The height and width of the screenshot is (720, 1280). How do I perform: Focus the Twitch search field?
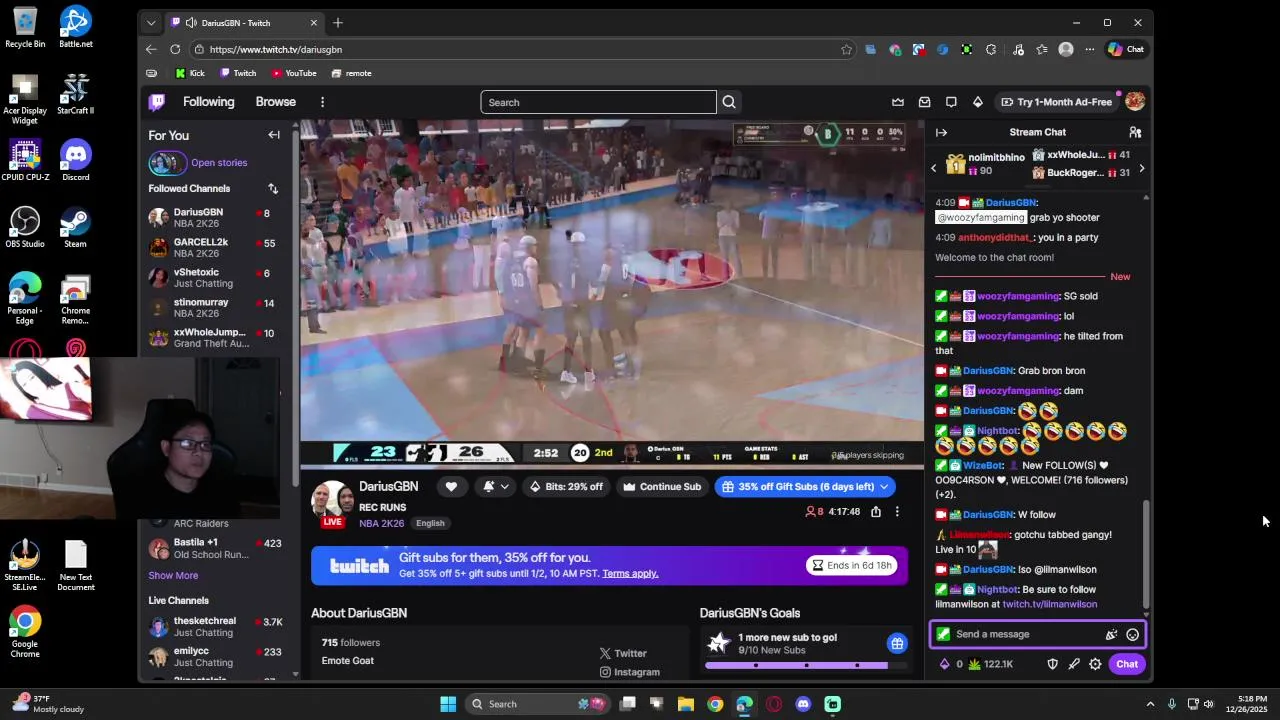[598, 102]
